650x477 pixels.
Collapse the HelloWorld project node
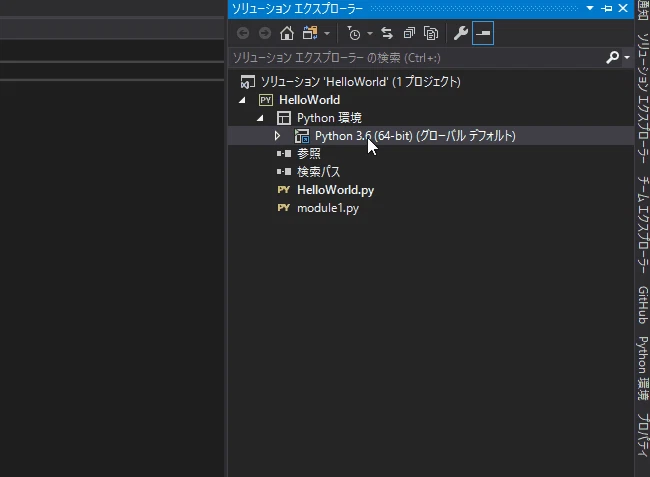(x=242, y=100)
